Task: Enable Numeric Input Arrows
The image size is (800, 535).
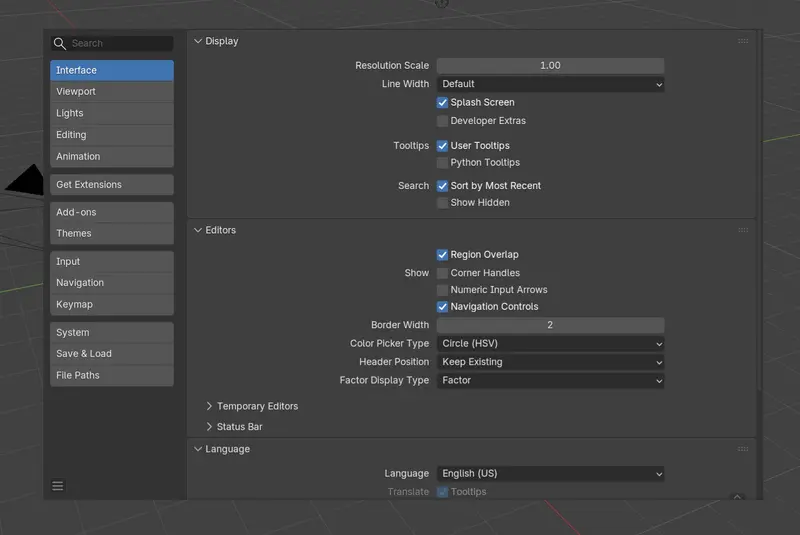Action: [442, 290]
